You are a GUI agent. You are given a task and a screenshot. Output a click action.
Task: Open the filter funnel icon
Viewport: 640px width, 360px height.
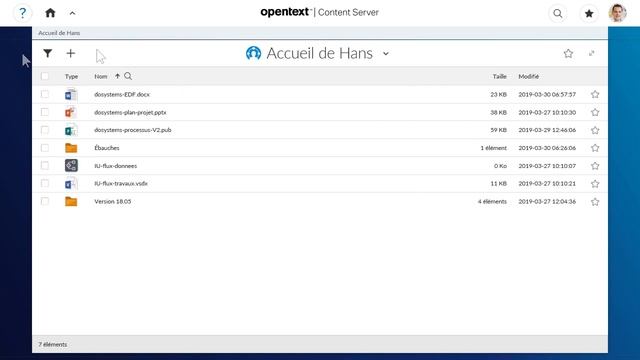48,53
